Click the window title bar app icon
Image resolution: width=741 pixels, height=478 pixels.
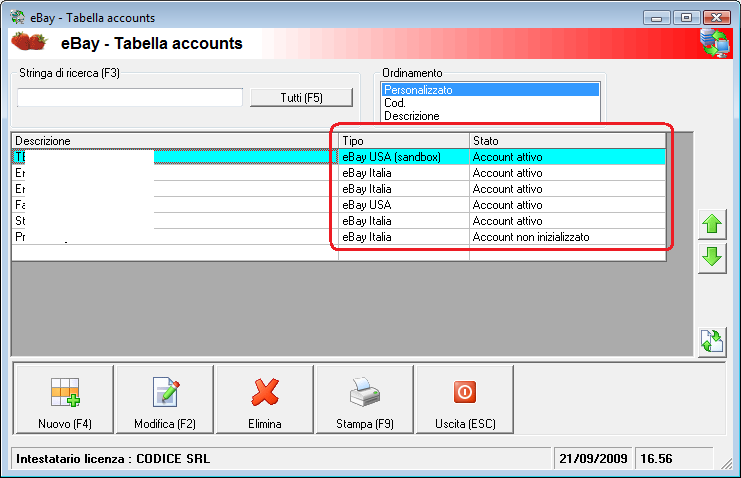coord(18,17)
